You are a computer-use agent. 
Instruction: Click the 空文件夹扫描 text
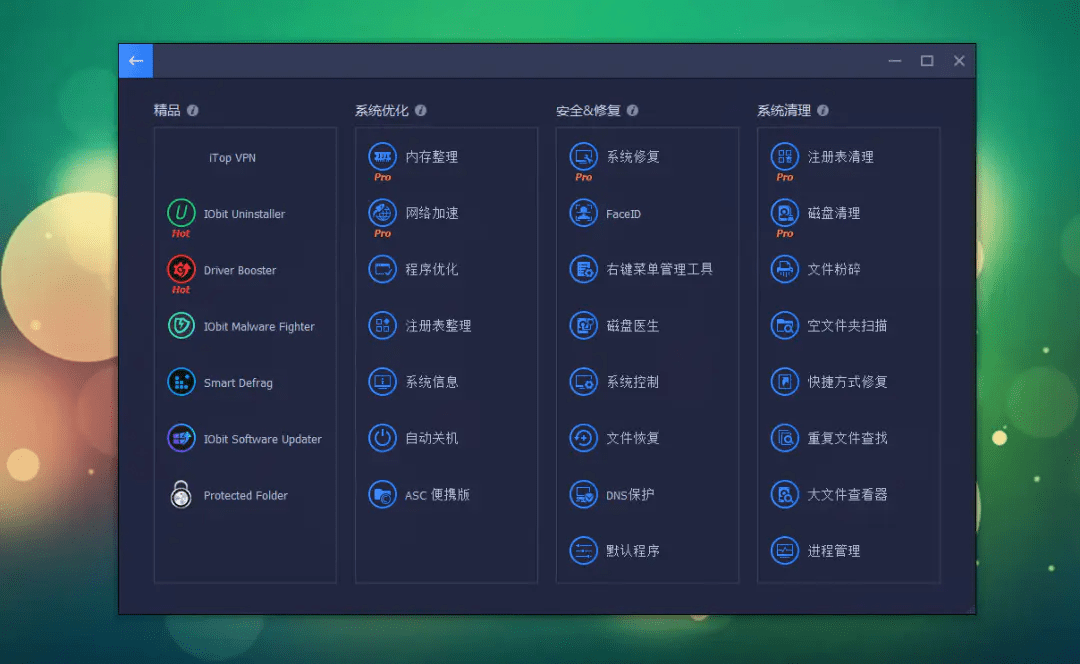(847, 326)
